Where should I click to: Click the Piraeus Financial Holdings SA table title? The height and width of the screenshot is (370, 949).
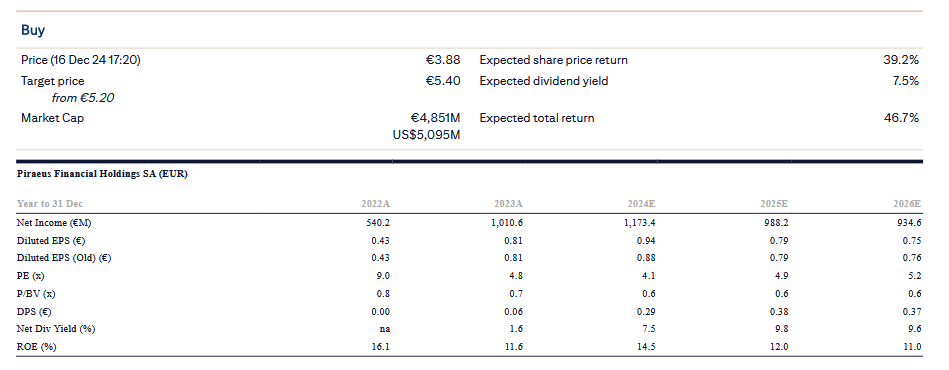(102, 174)
